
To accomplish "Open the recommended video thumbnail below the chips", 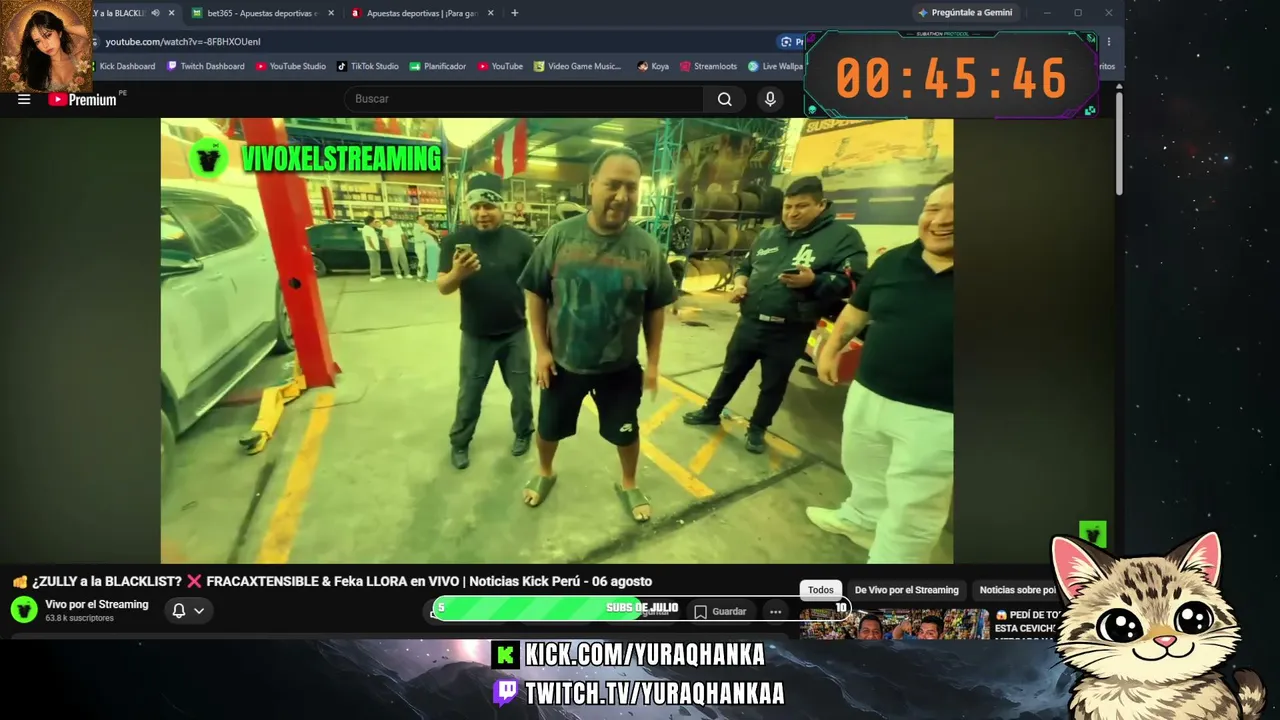I will (894, 625).
